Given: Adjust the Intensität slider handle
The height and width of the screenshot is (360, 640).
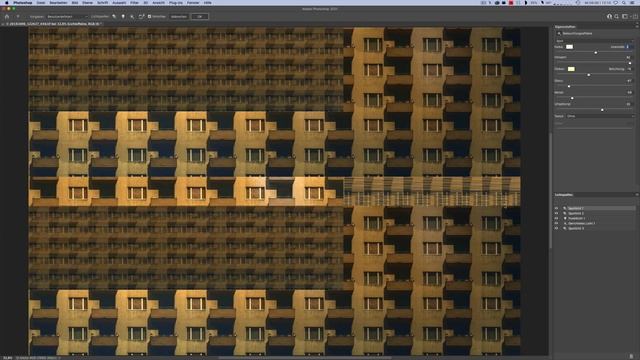Looking at the screenshot, I should [x=596, y=53].
